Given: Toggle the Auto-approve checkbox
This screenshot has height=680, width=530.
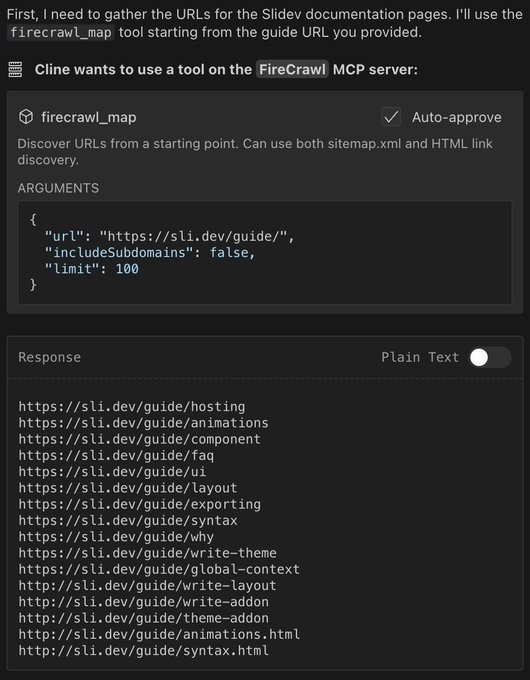Looking at the screenshot, I should point(391,117).
